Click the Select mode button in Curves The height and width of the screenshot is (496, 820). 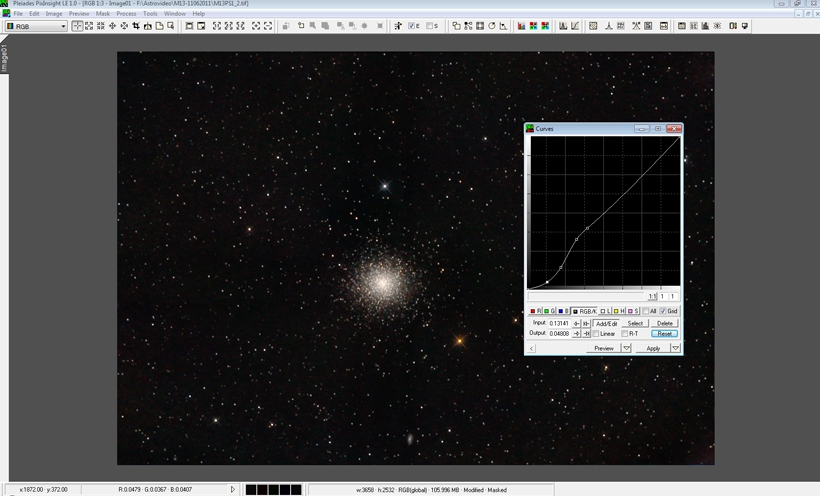635,323
